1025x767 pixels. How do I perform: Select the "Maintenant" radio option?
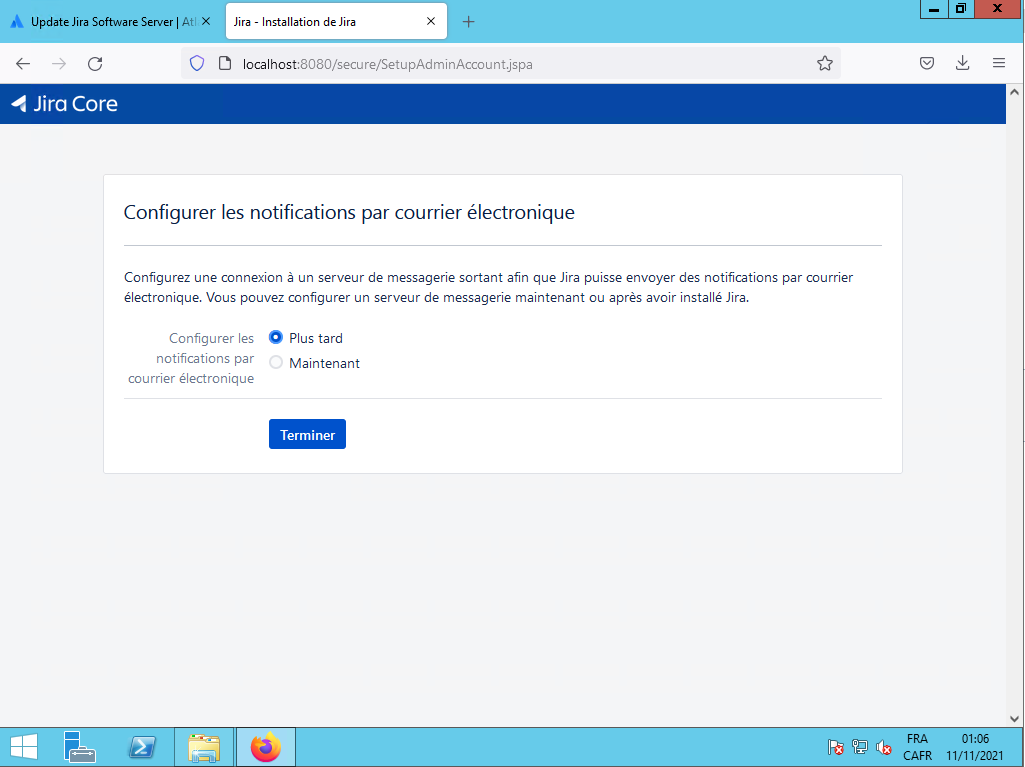click(276, 363)
